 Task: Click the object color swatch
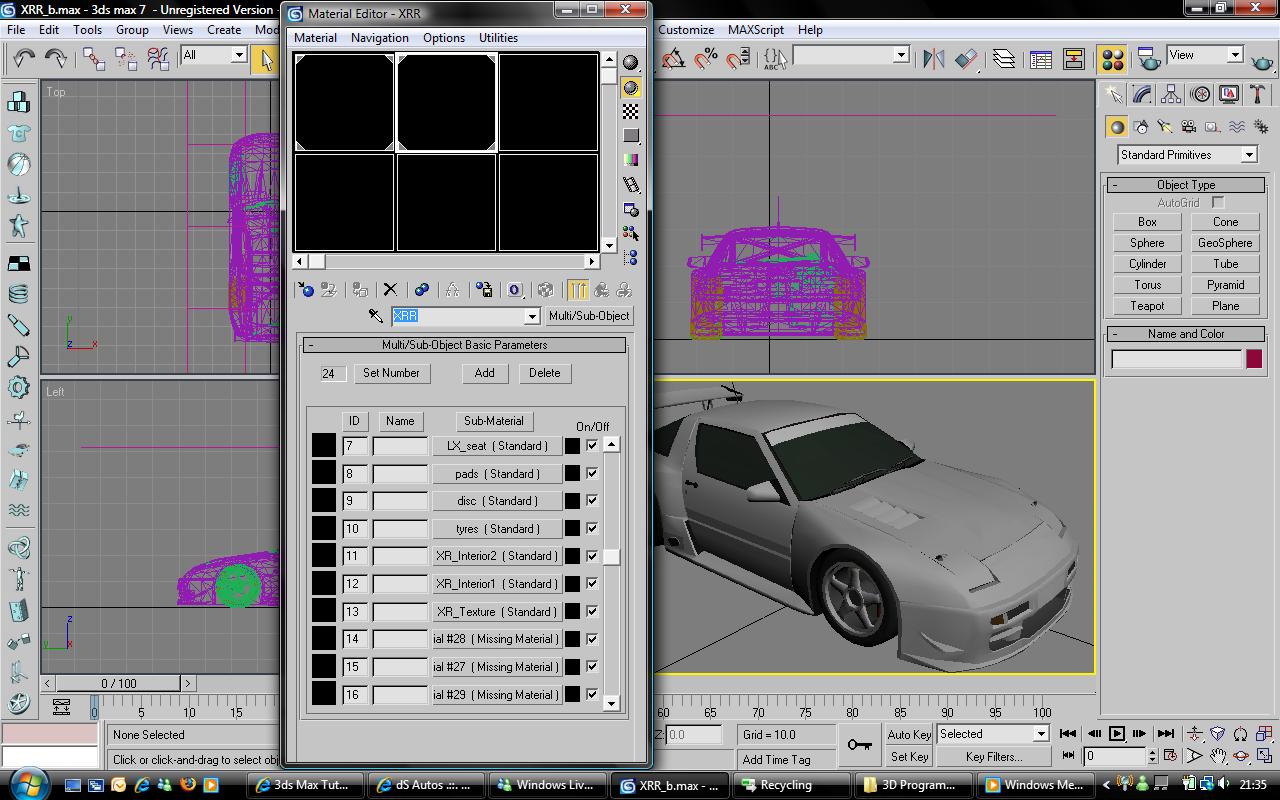click(x=1253, y=359)
